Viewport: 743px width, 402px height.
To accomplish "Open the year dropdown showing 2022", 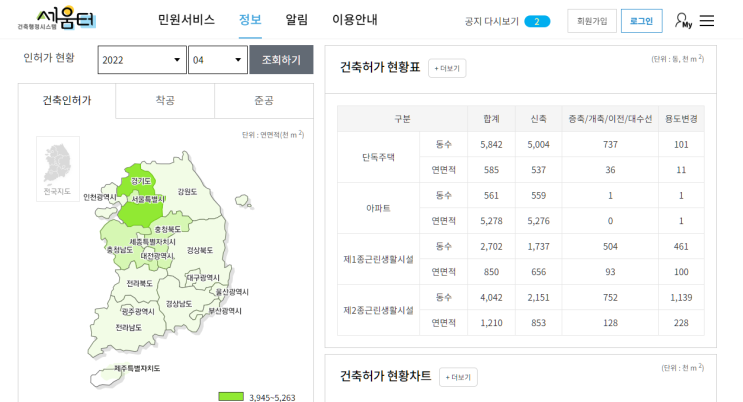I will pyautogui.click(x=142, y=60).
